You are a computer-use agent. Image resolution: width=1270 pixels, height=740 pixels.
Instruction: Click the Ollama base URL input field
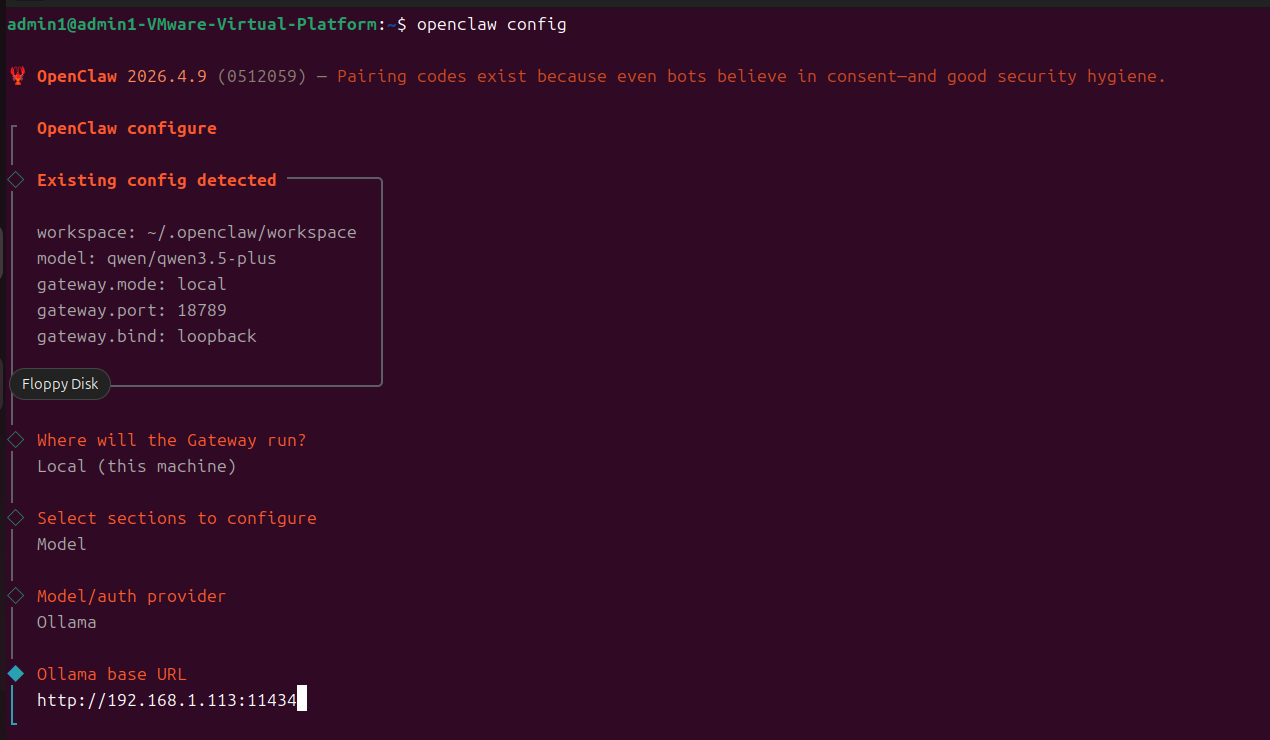click(x=171, y=700)
